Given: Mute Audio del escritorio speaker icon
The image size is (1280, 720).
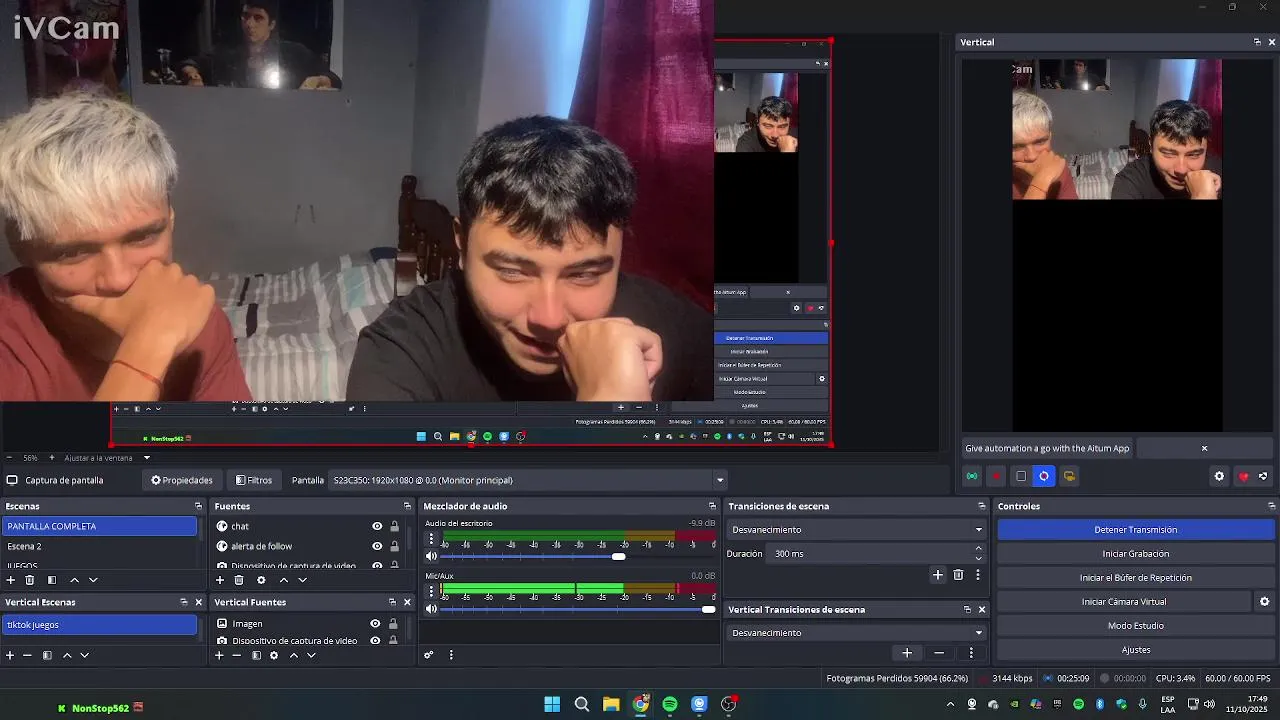Looking at the screenshot, I should click(432, 556).
